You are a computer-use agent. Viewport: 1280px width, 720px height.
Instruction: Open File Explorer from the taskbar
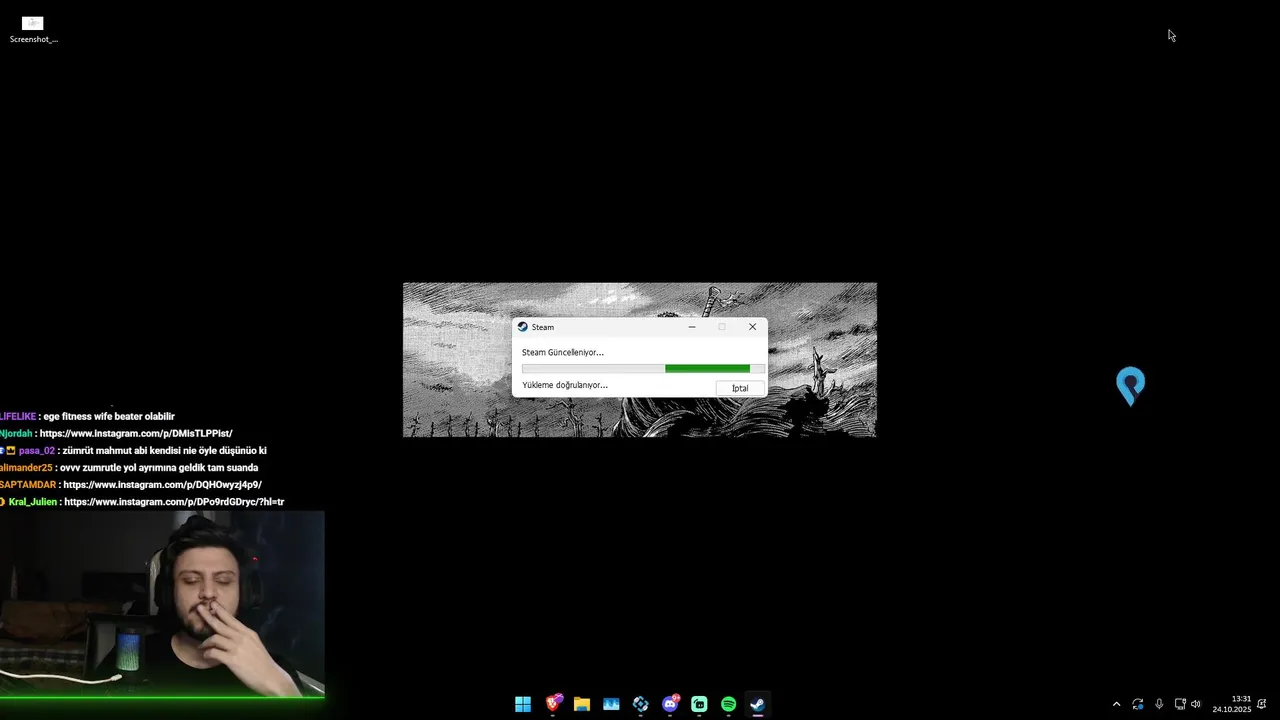(x=582, y=704)
